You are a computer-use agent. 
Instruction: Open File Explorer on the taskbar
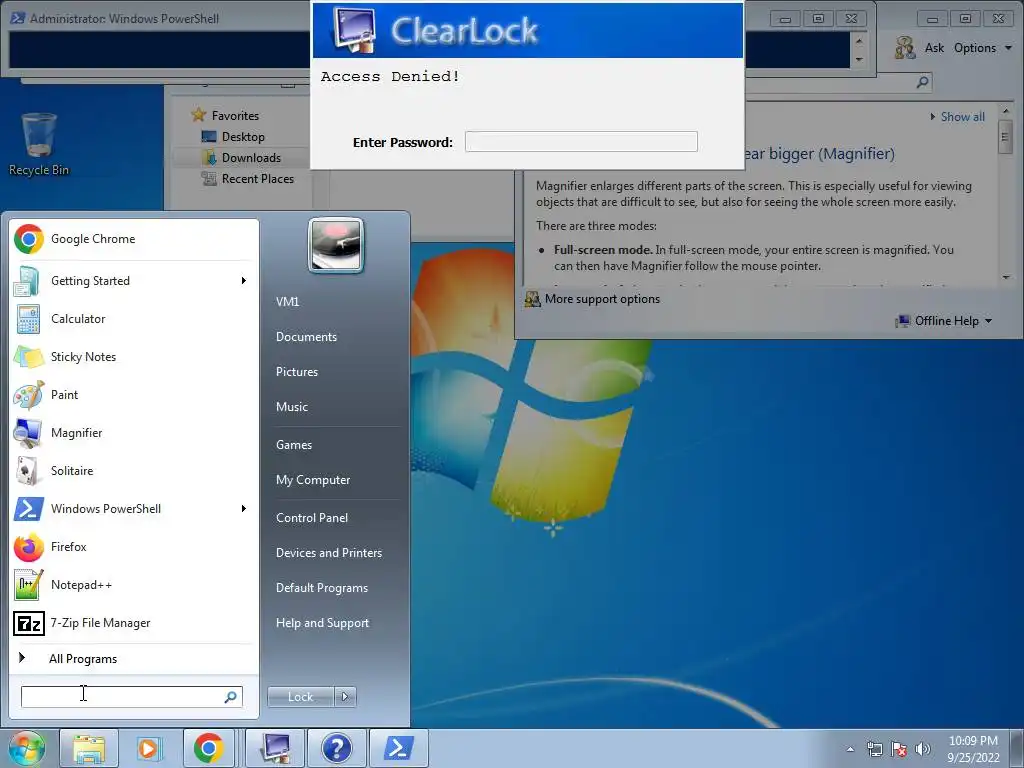[x=89, y=748]
